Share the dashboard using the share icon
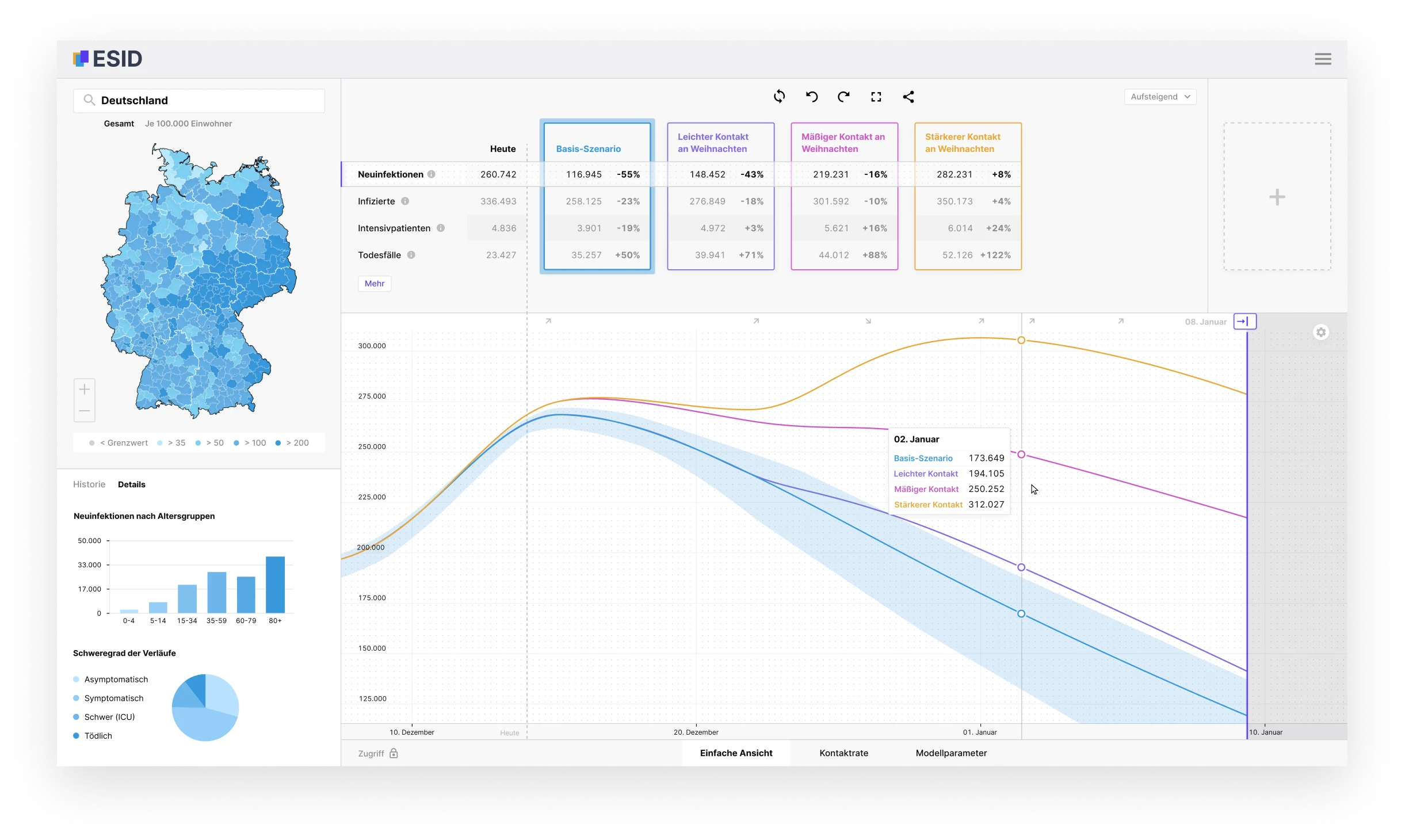 (x=908, y=97)
